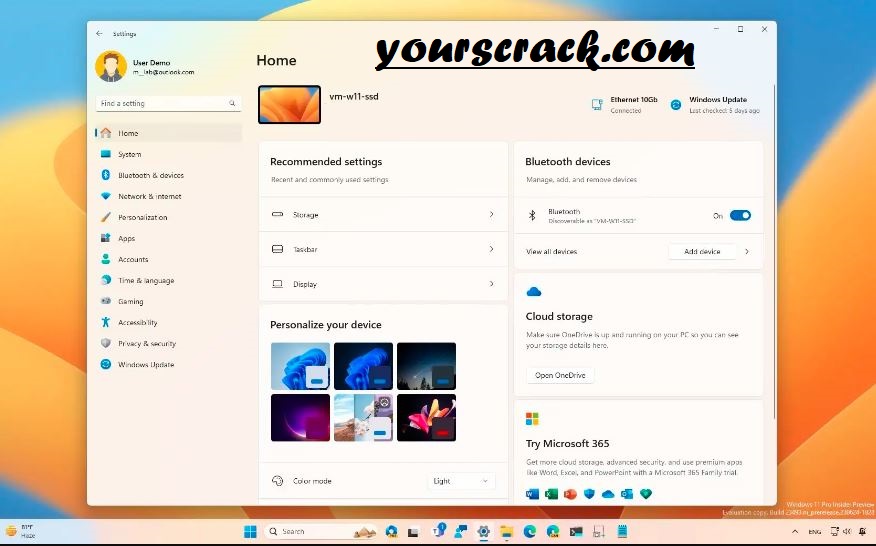Click the Home house icon in sidebar
The height and width of the screenshot is (546, 876).
point(106,133)
